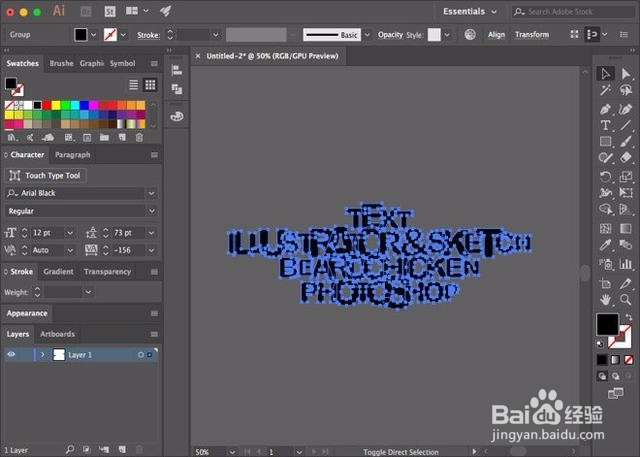Screen dimensions: 640x457
Task: Open the 12 pt font size dropdown
Action: [70, 233]
